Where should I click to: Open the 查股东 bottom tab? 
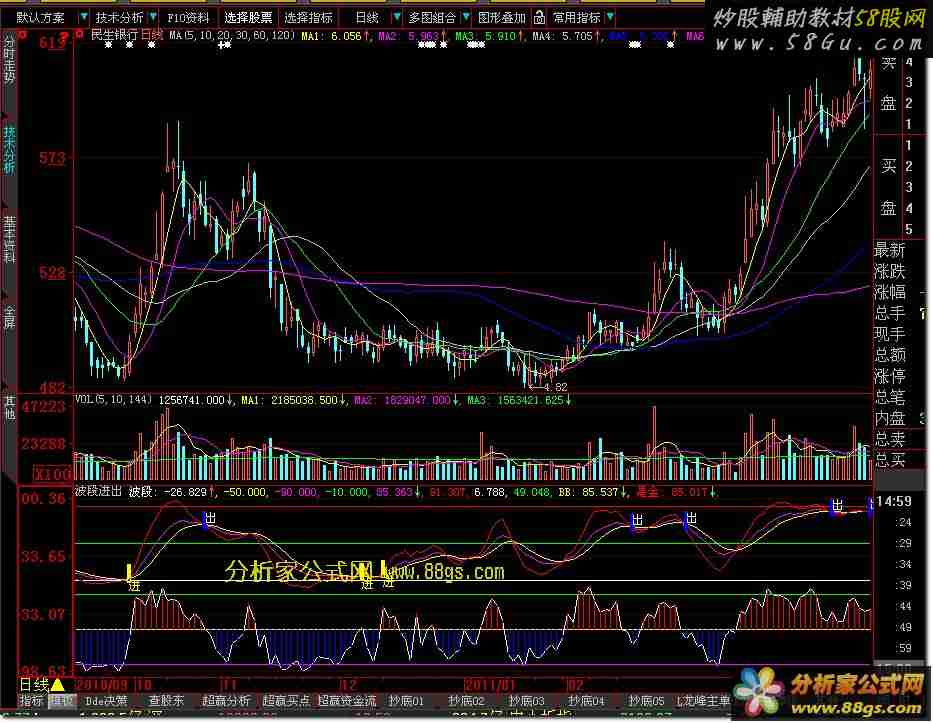click(166, 701)
